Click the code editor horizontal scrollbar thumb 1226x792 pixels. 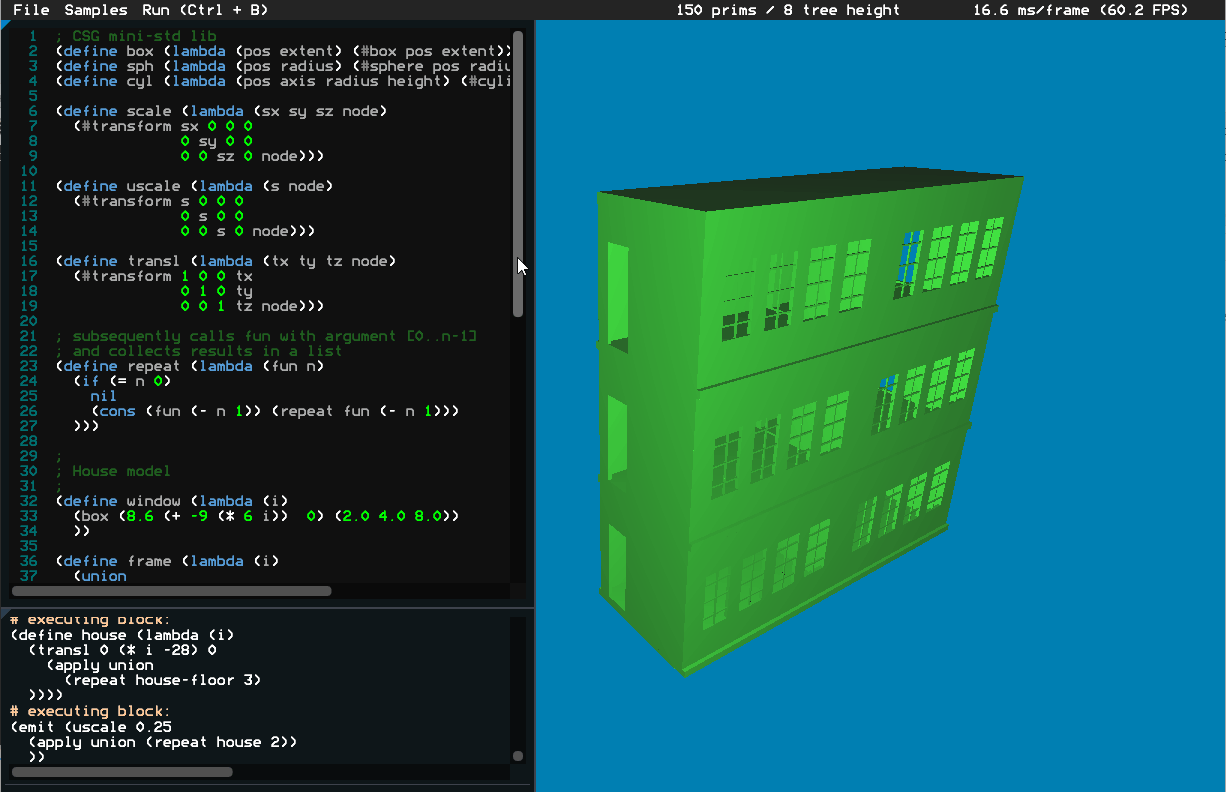tap(171, 591)
